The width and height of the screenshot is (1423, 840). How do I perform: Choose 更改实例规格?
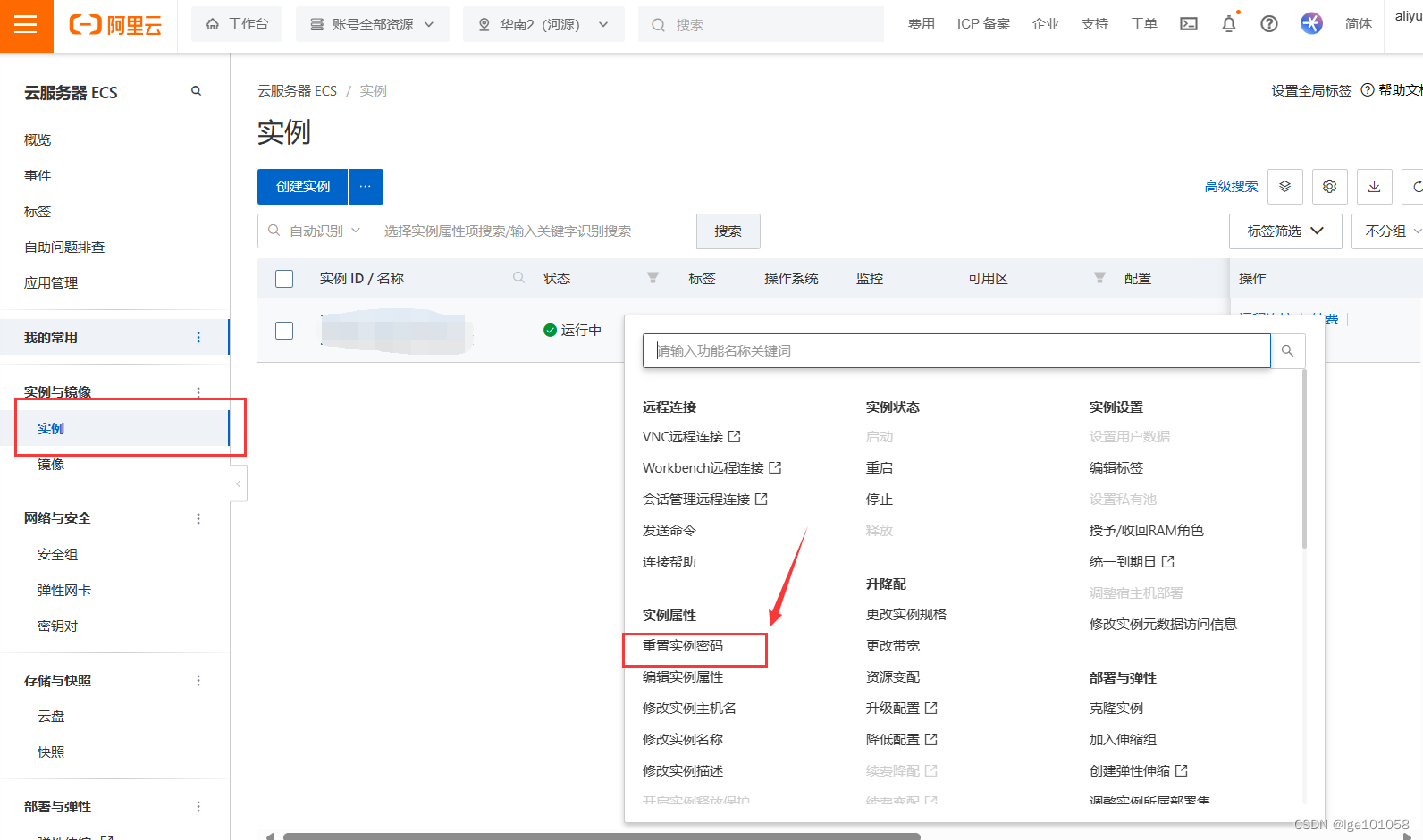coord(906,615)
